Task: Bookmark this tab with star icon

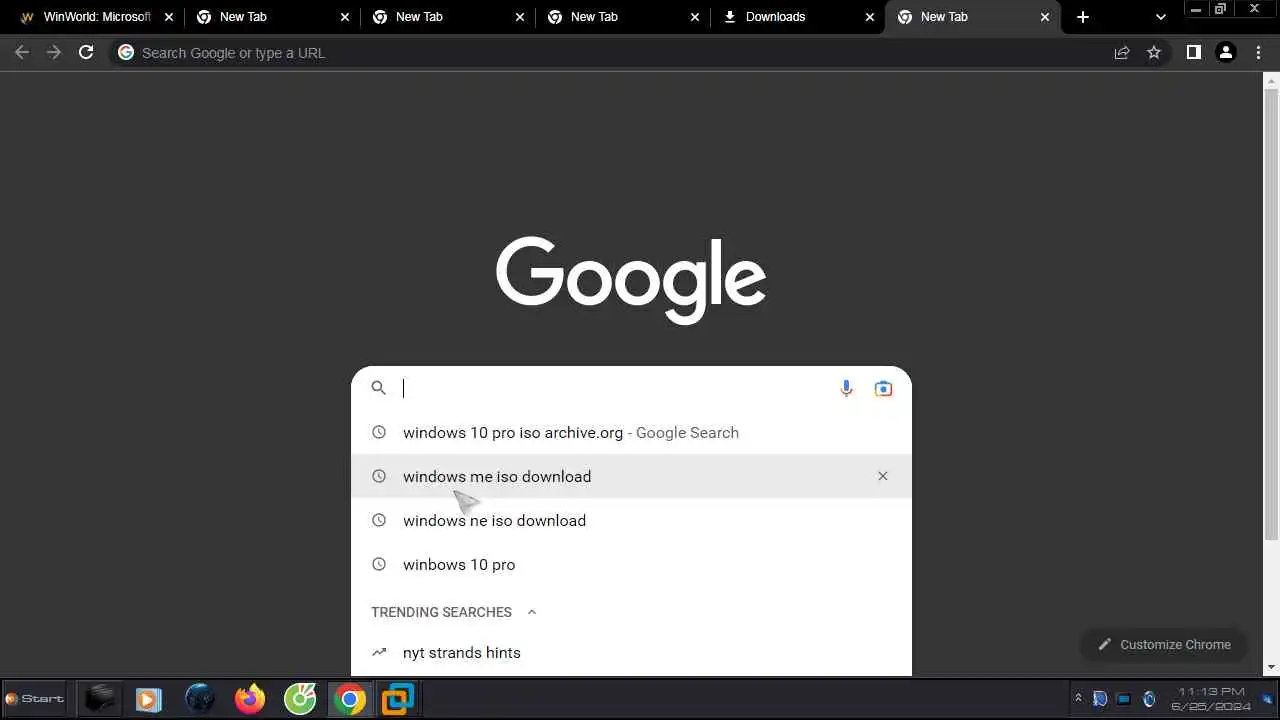Action: coord(1154,53)
